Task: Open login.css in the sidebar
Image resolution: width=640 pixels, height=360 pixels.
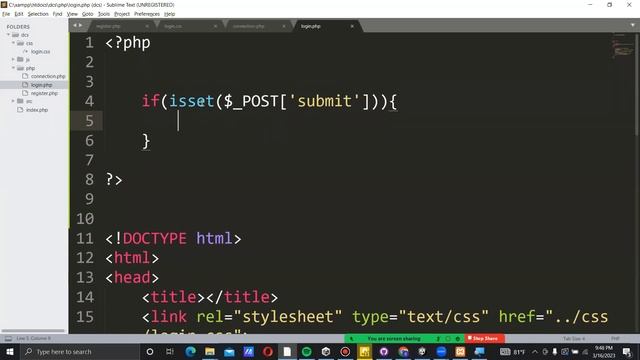Action: (x=40, y=51)
